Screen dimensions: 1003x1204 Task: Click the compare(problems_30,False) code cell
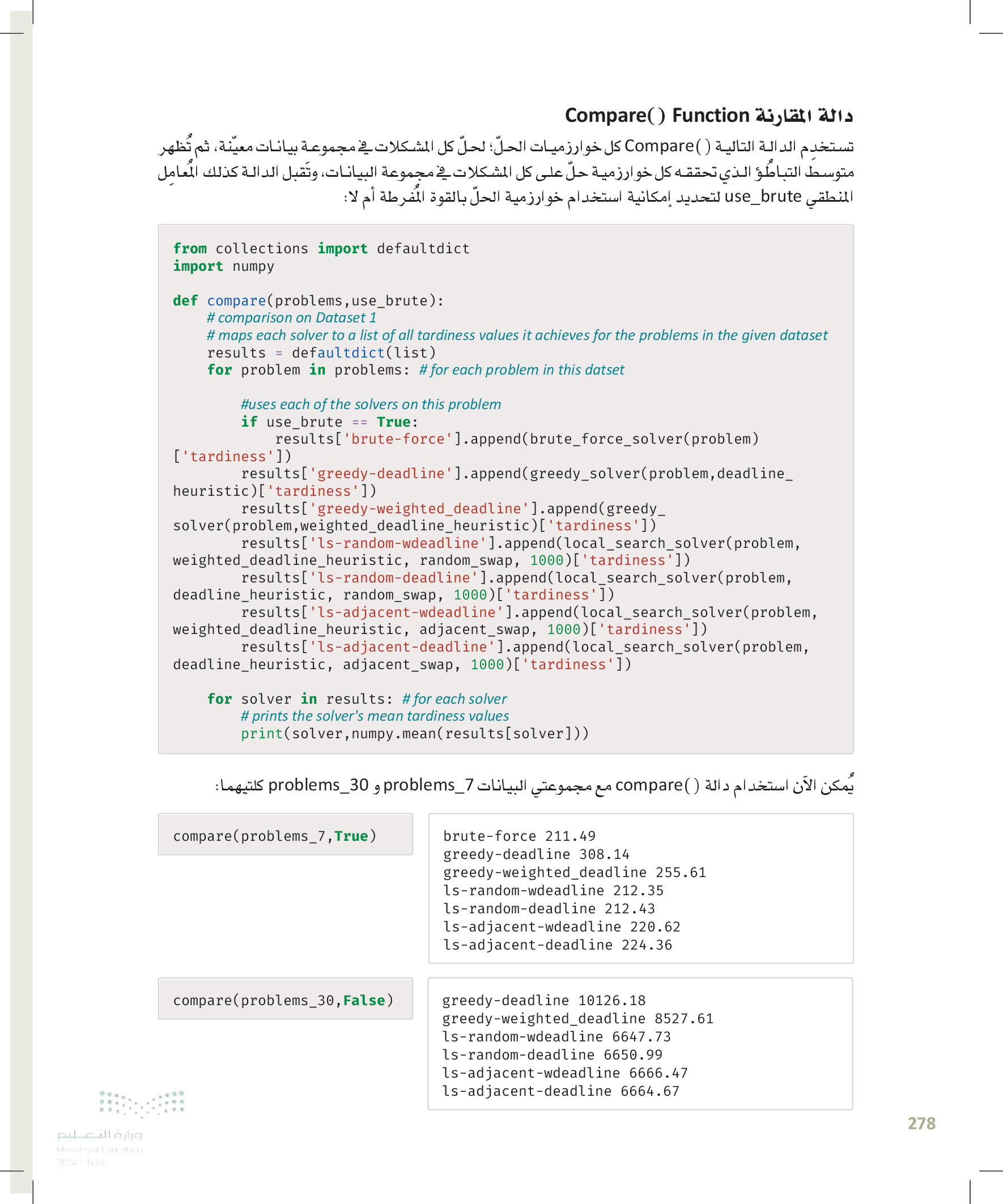pyautogui.click(x=283, y=1001)
